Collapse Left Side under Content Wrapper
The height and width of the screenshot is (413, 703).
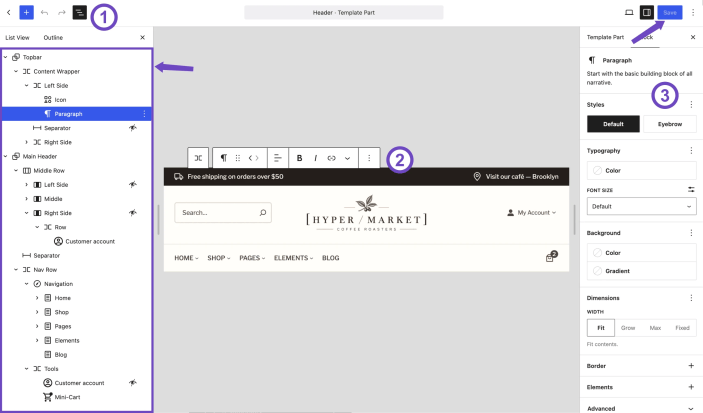(26, 86)
